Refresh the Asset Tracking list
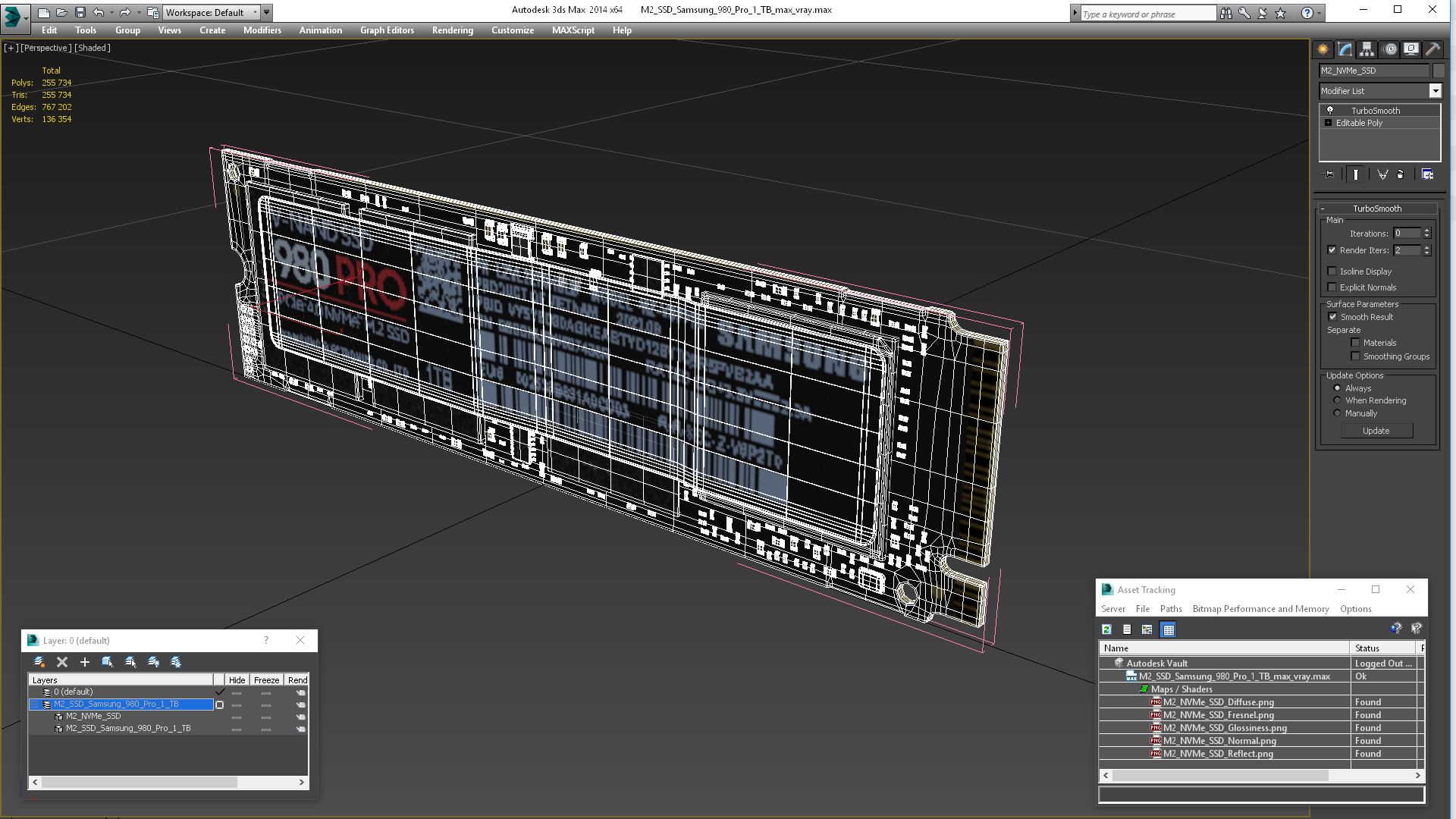 click(1106, 629)
